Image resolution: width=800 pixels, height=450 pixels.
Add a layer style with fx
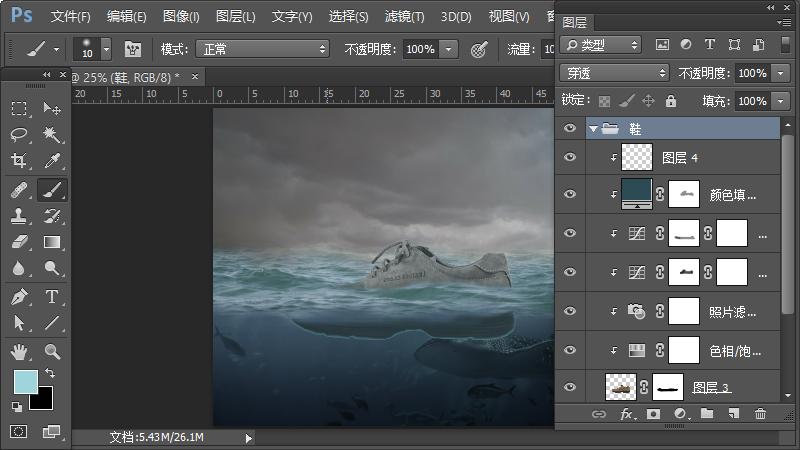[627, 414]
